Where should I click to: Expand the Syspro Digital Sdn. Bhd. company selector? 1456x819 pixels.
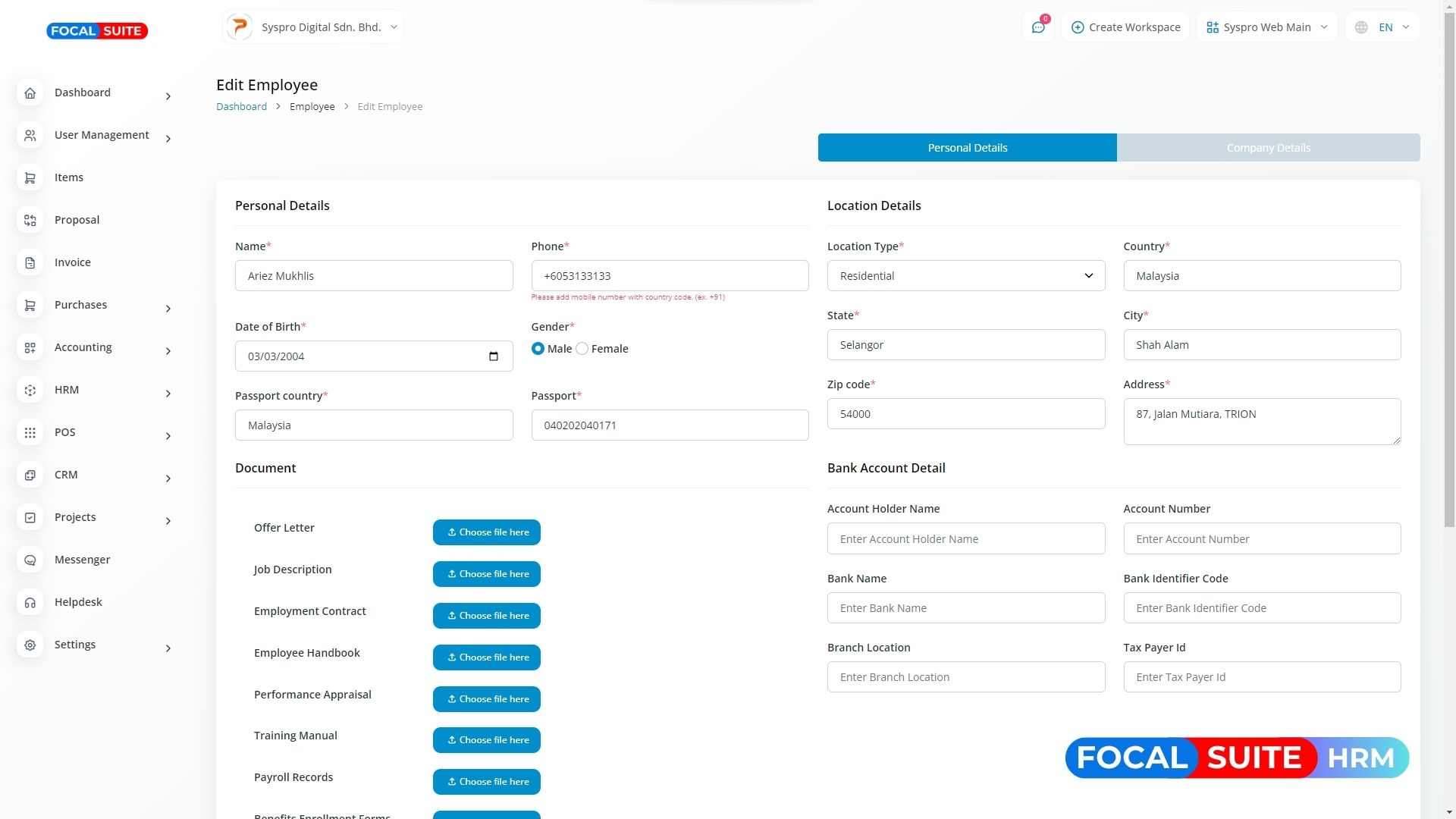312,27
